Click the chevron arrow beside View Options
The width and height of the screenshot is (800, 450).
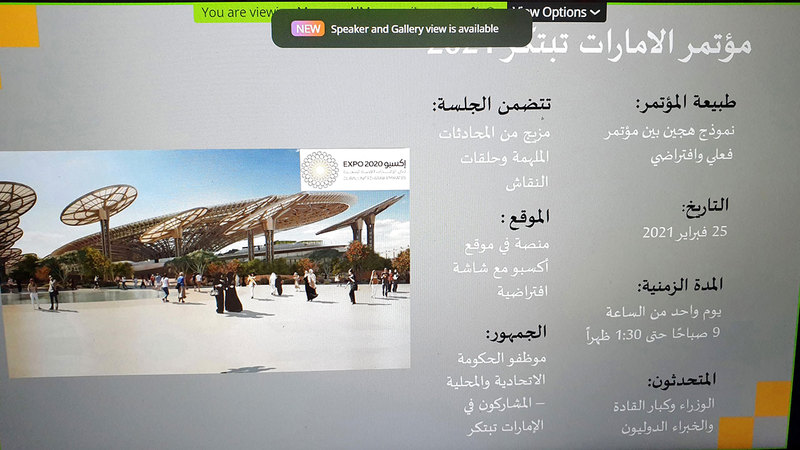point(596,12)
